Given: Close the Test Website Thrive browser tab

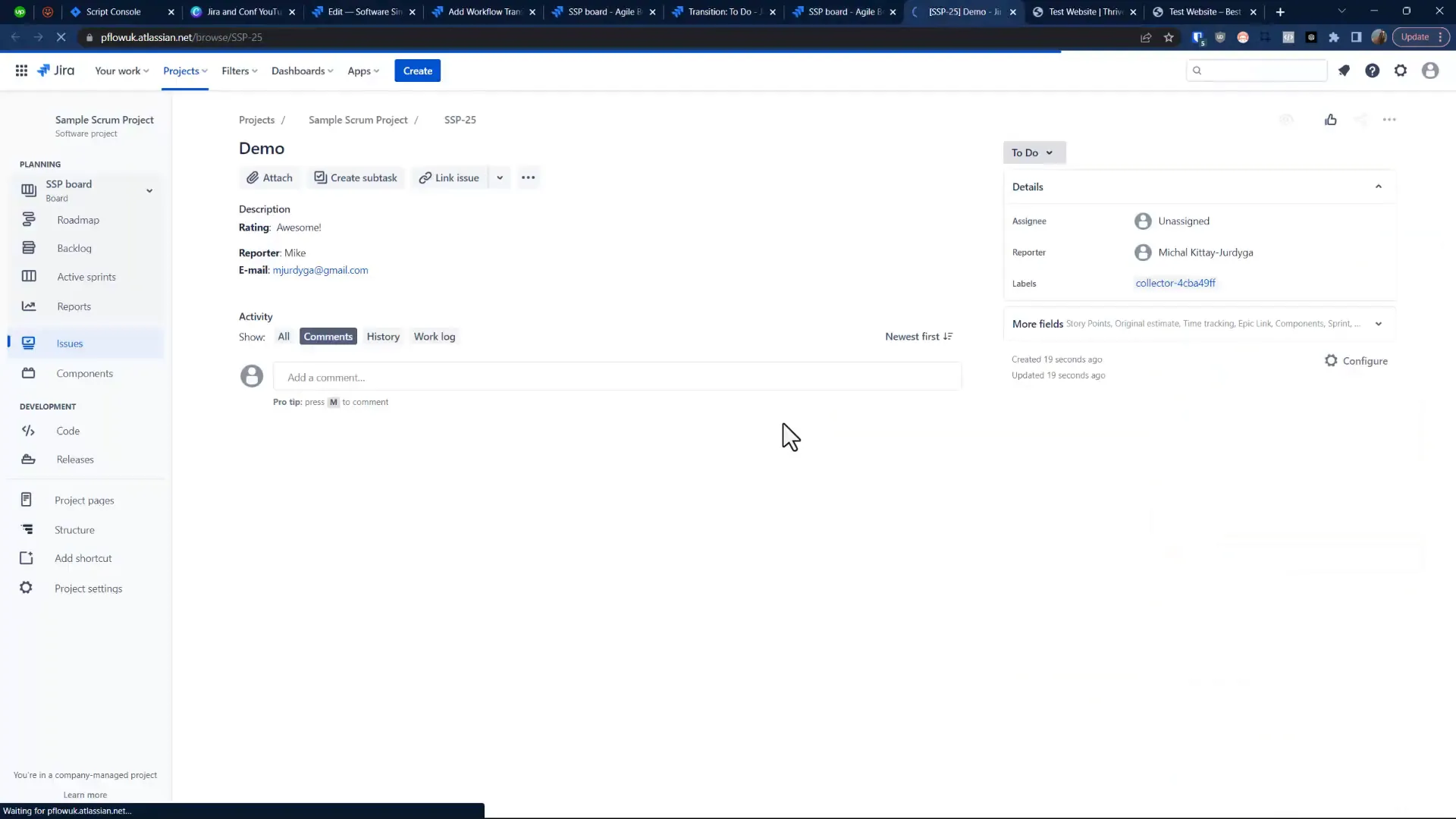Looking at the screenshot, I should (1133, 11).
